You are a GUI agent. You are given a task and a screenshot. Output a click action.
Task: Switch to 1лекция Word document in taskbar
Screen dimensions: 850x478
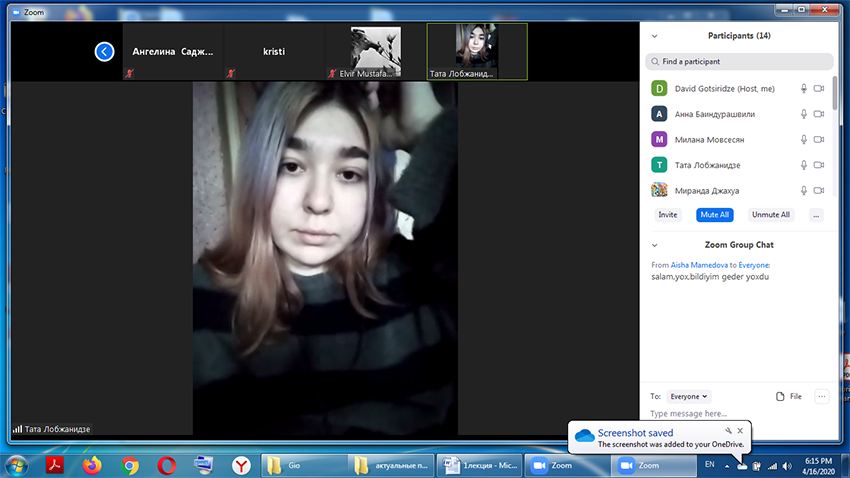[478, 465]
